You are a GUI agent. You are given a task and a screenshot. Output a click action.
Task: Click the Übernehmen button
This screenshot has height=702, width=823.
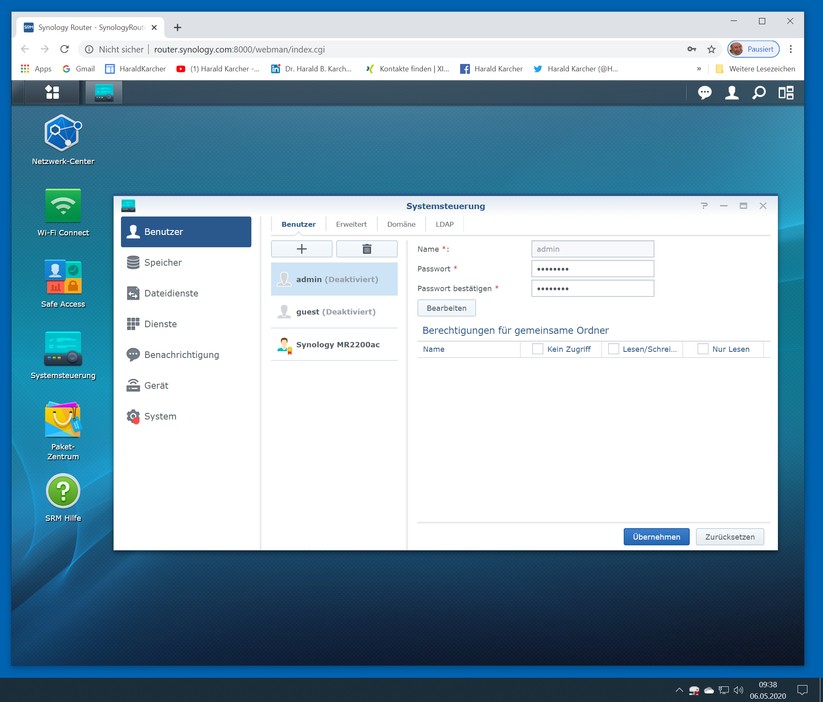click(x=656, y=537)
